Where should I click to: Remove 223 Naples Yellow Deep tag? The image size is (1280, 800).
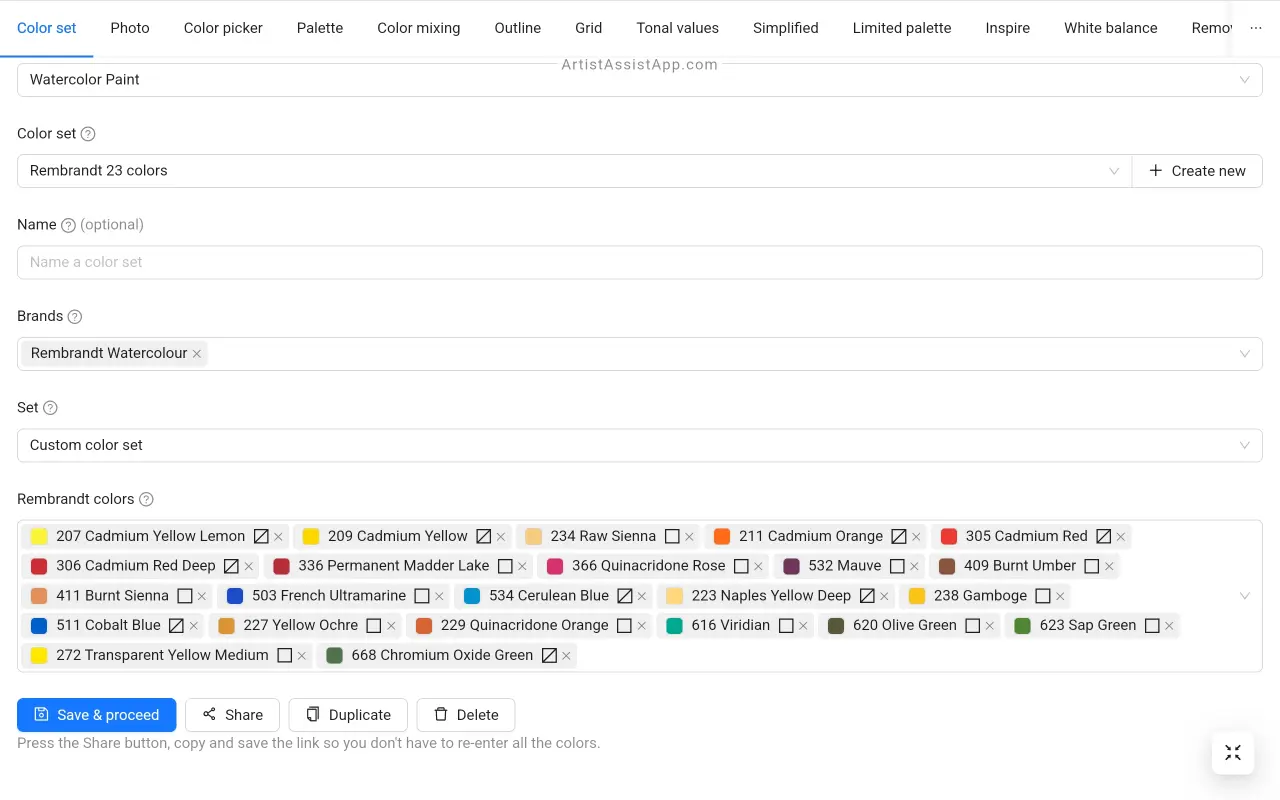coord(884,596)
